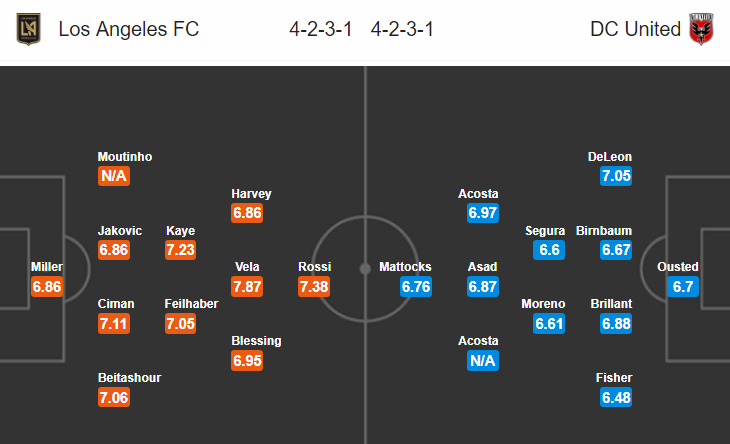
Task: Select Beitashour's 7.06 rating badge
Action: tap(114, 397)
